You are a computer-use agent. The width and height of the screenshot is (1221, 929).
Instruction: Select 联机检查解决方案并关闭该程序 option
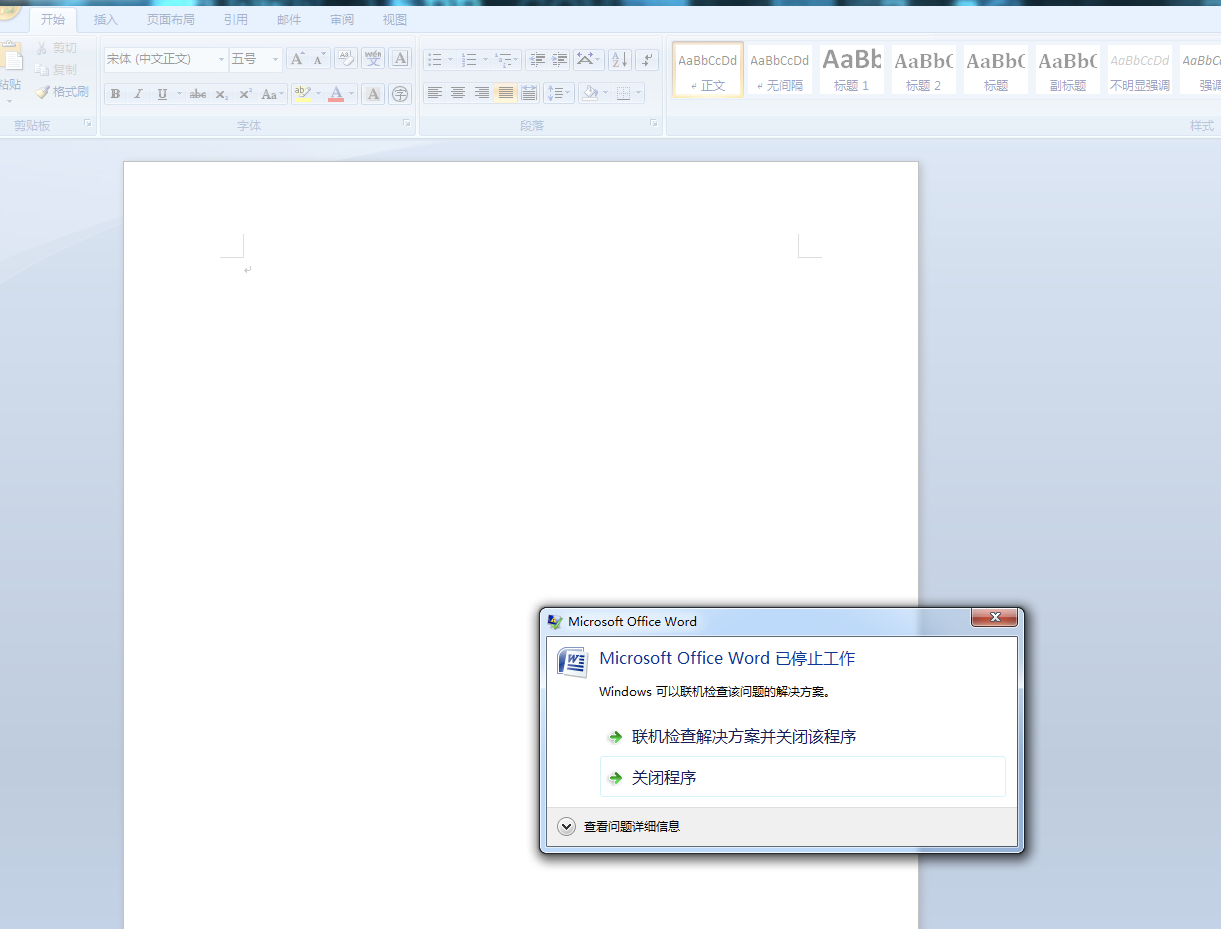coord(744,737)
